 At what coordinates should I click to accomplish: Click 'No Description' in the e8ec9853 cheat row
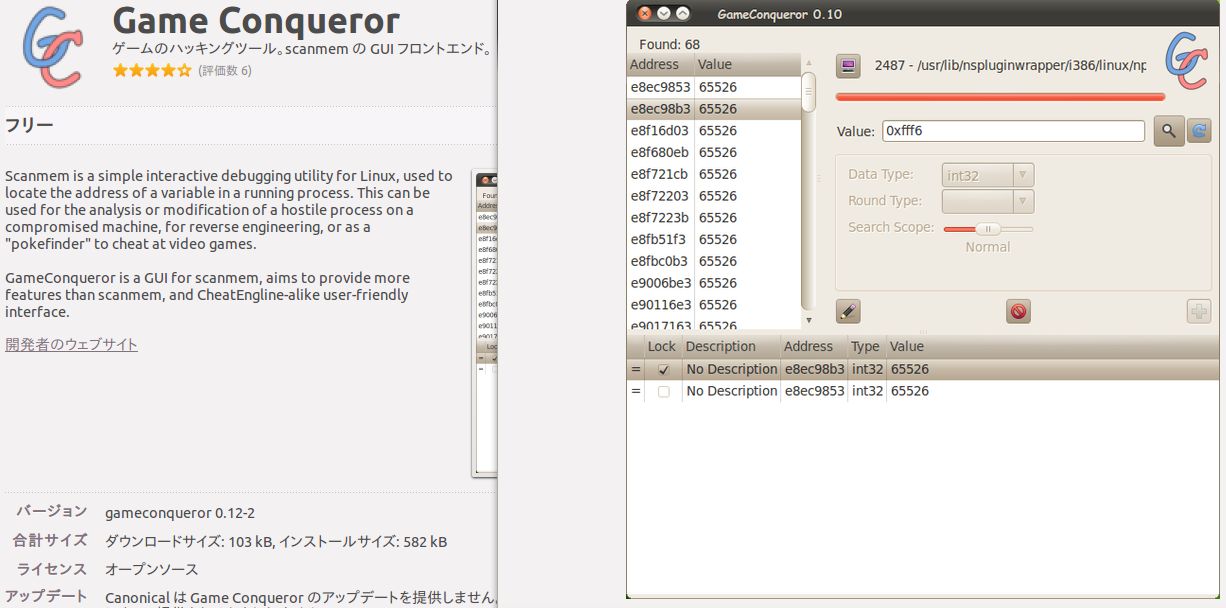732,391
